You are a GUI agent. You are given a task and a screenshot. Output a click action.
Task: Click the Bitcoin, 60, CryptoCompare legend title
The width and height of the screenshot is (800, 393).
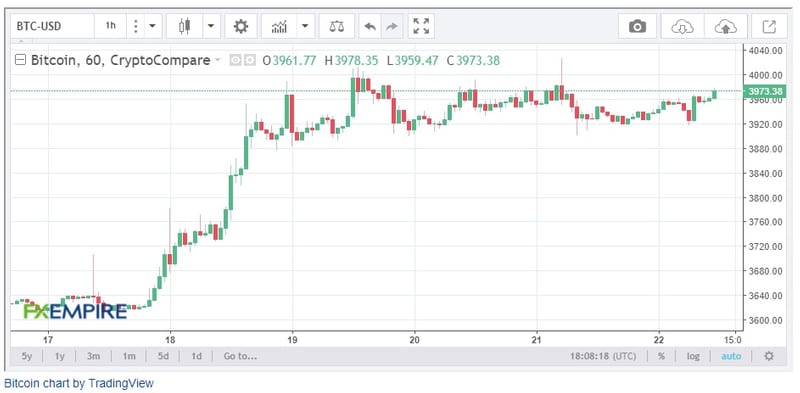tap(120, 60)
